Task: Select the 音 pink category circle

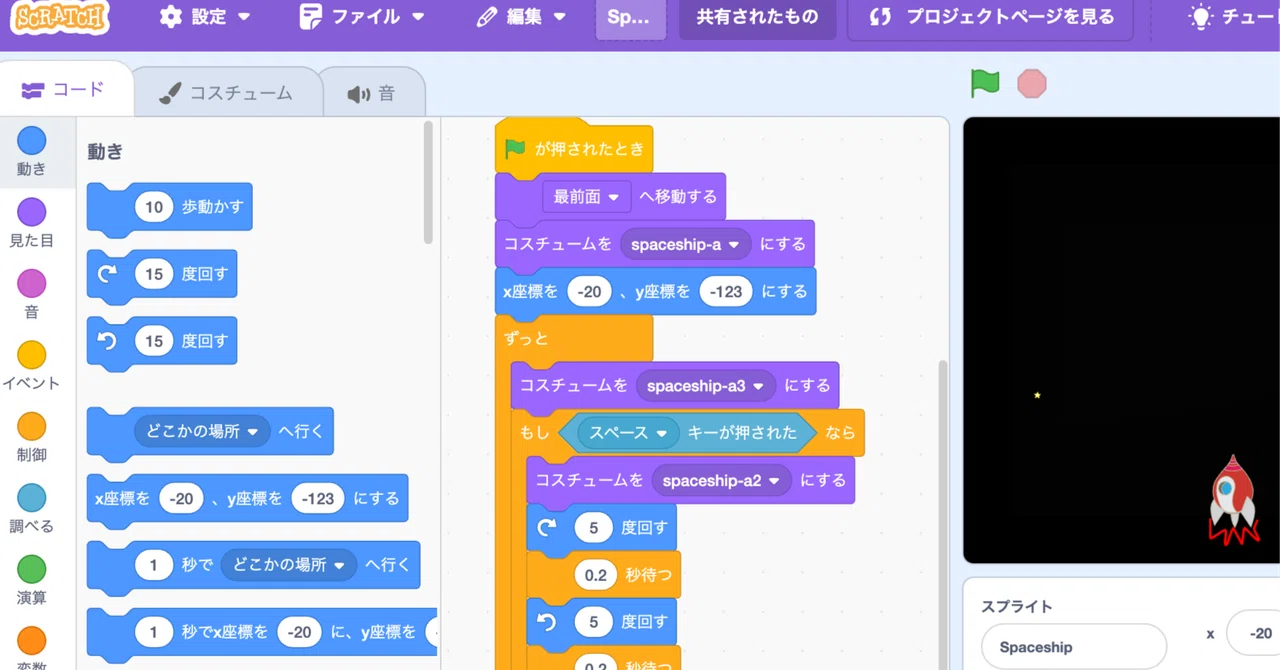Action: [32, 283]
